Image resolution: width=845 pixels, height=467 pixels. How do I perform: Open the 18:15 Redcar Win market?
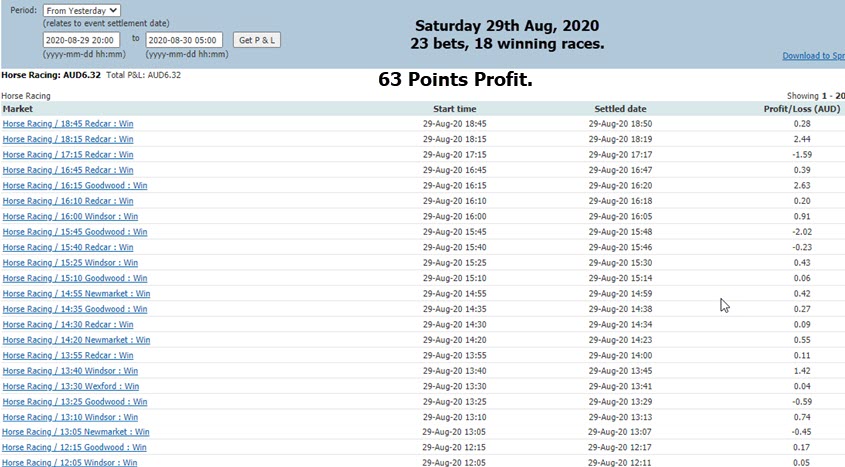point(68,139)
